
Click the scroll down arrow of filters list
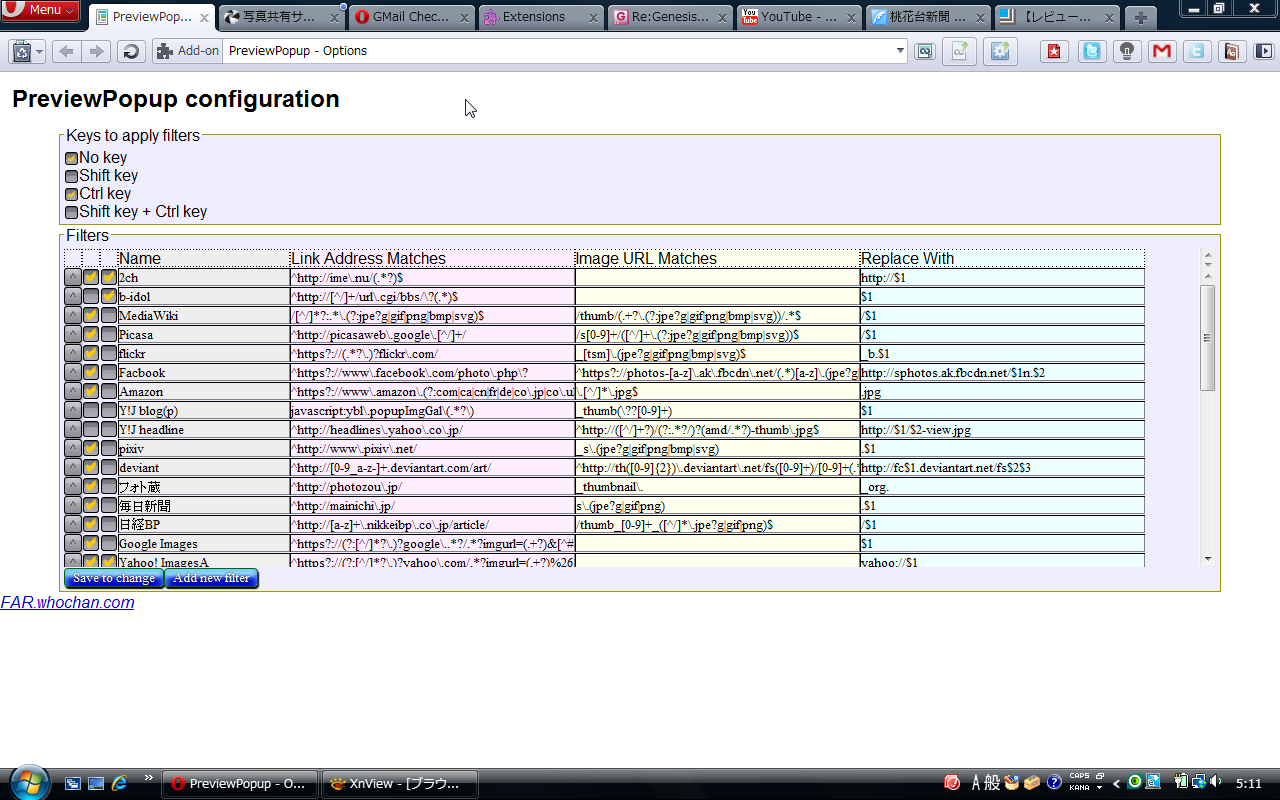1207,558
